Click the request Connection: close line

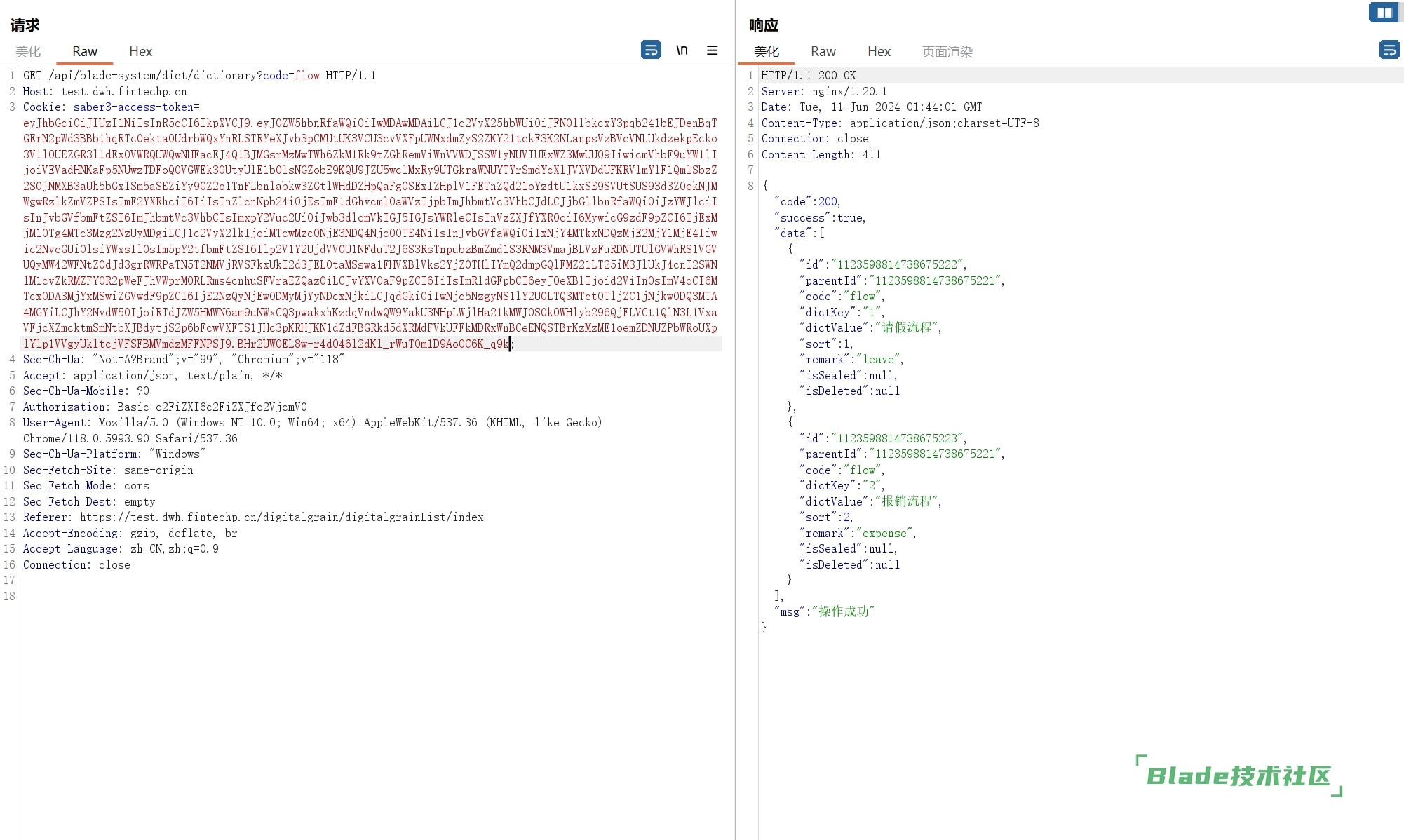(76, 564)
